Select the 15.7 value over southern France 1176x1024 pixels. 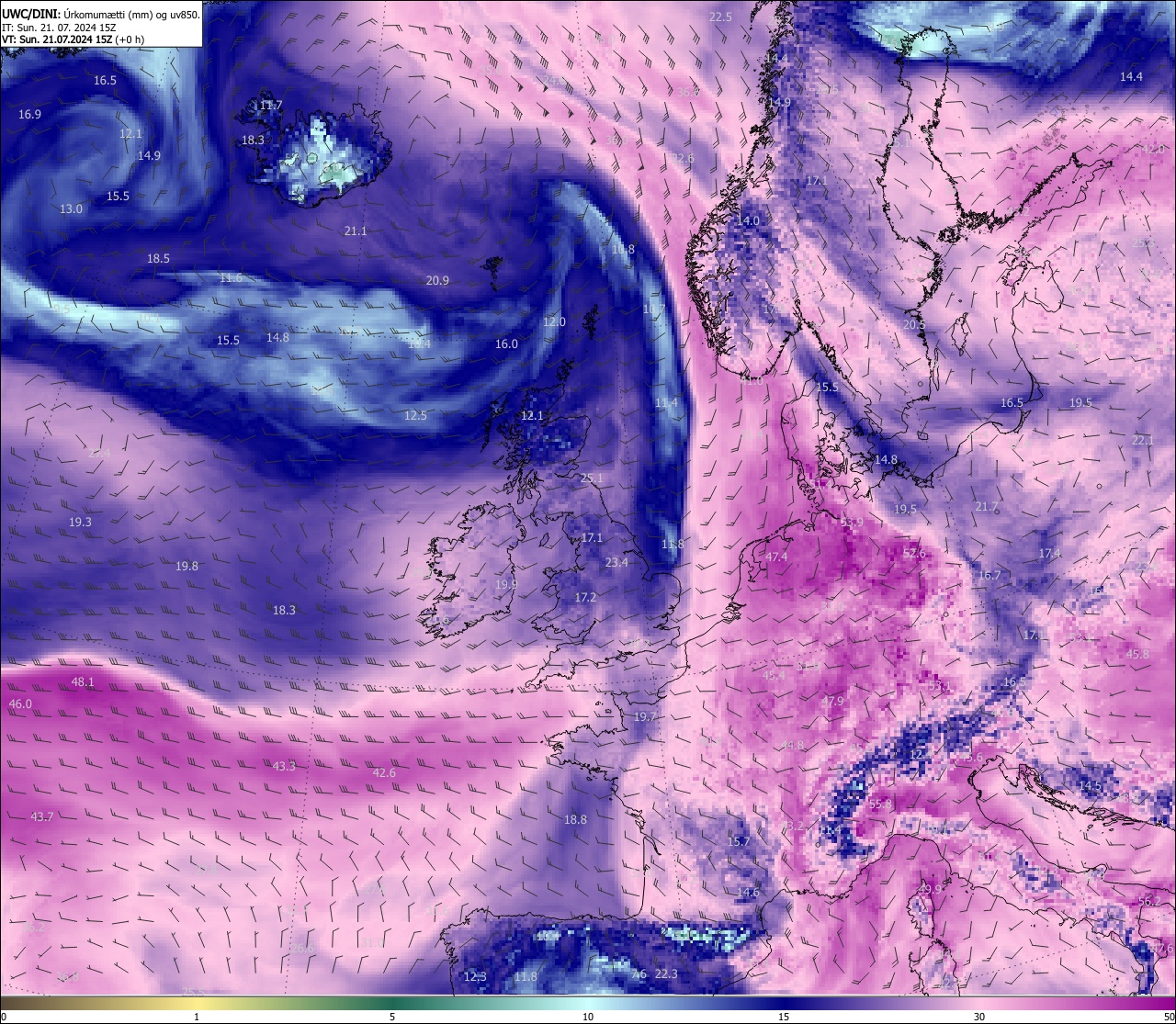(x=739, y=842)
